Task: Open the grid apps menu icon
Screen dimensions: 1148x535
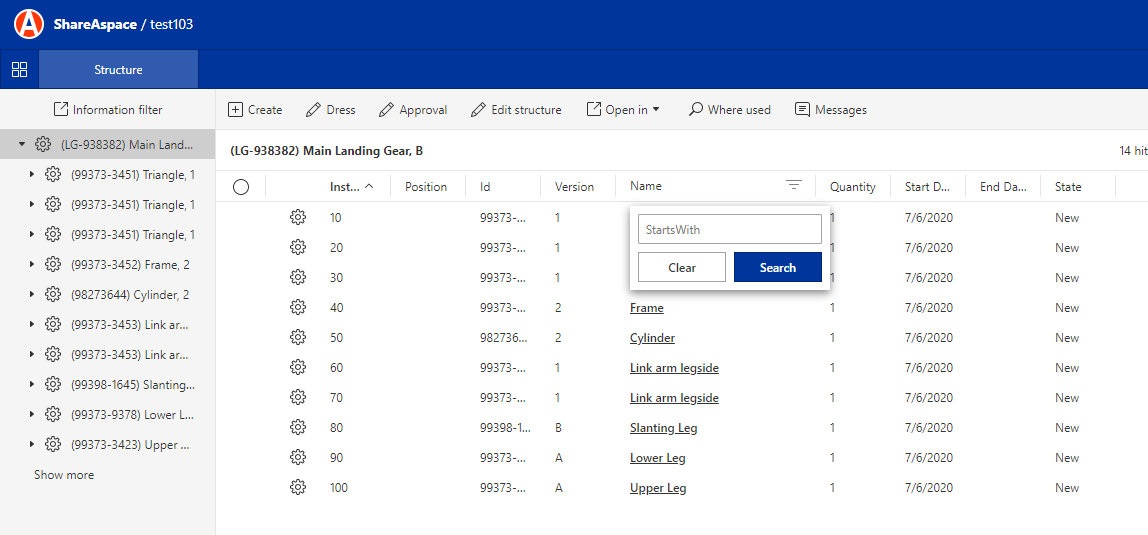Action: point(19,70)
